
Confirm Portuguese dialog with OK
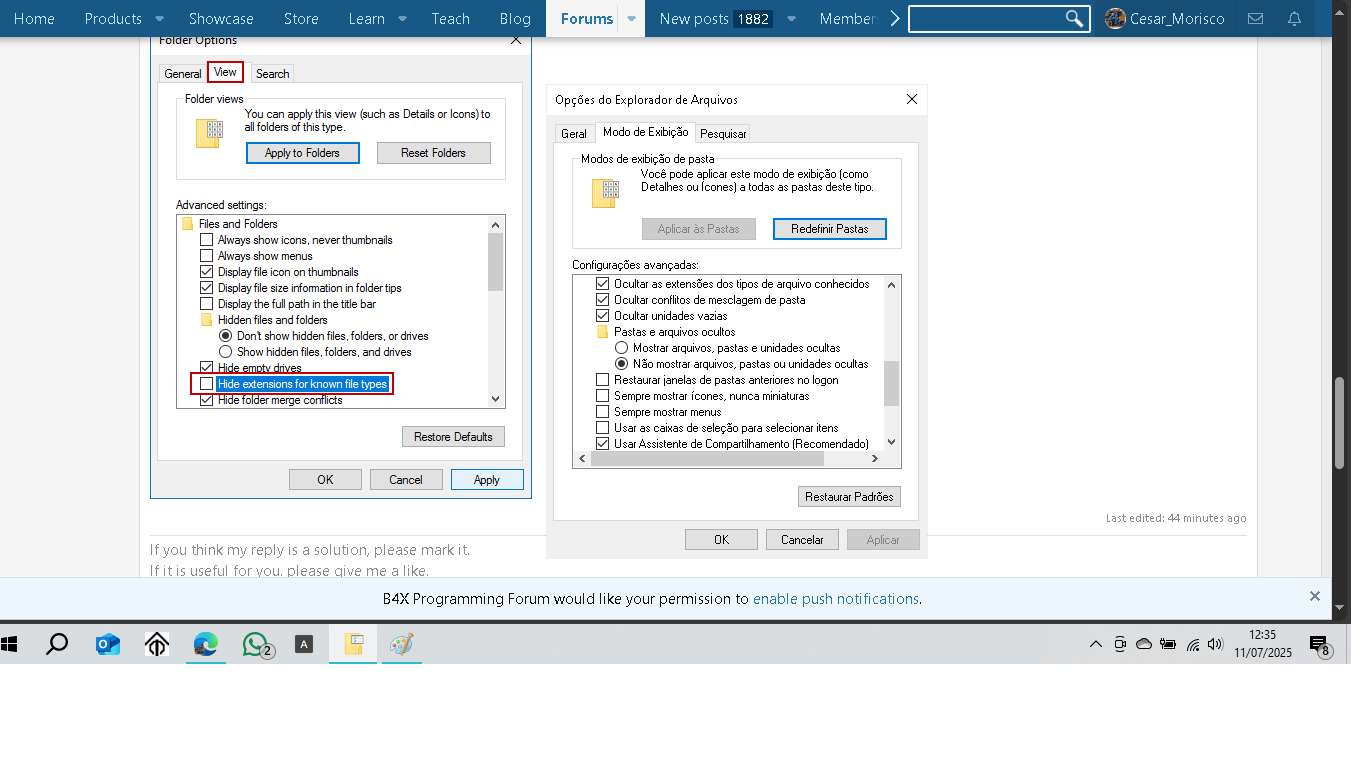click(x=722, y=540)
